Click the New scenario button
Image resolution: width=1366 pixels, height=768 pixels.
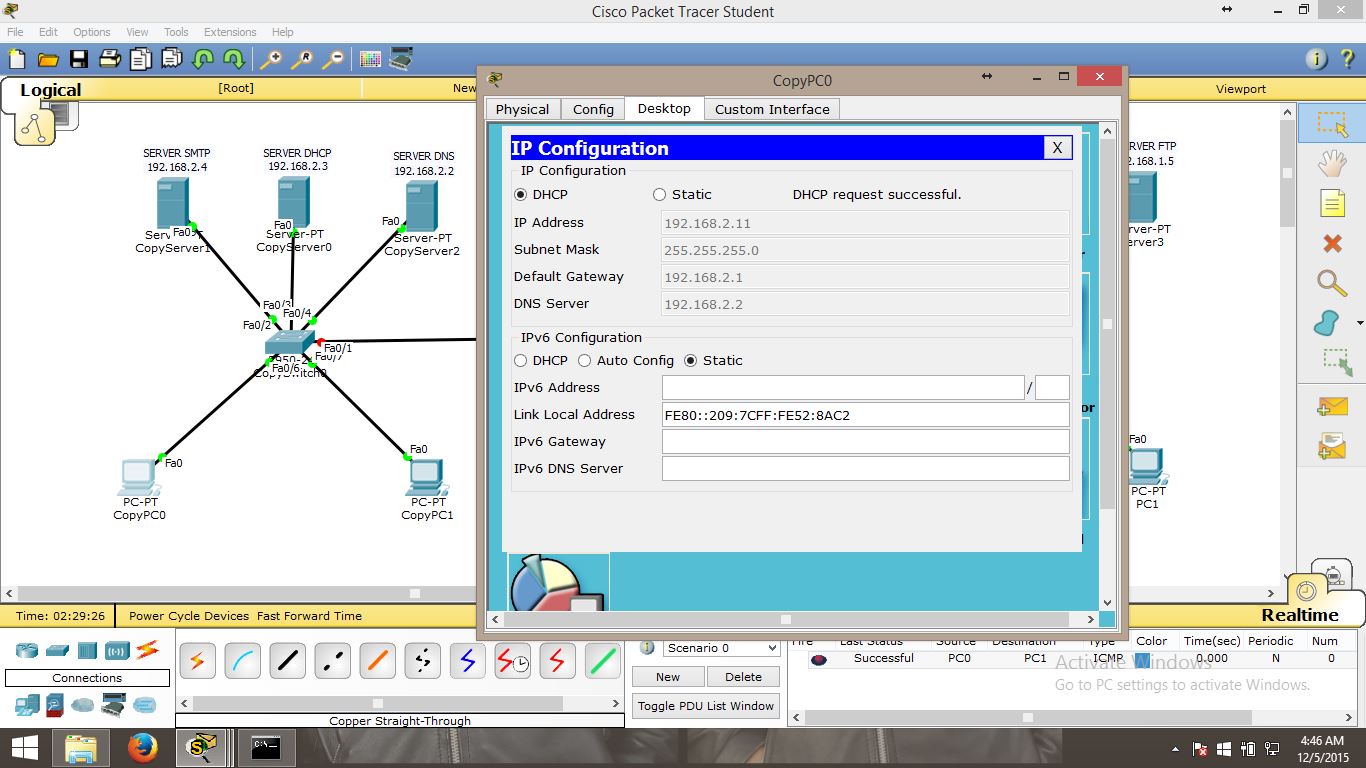pyautogui.click(x=668, y=677)
